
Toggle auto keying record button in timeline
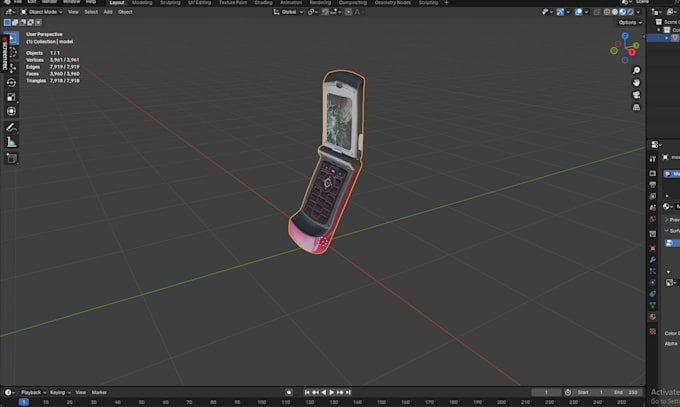[289, 392]
